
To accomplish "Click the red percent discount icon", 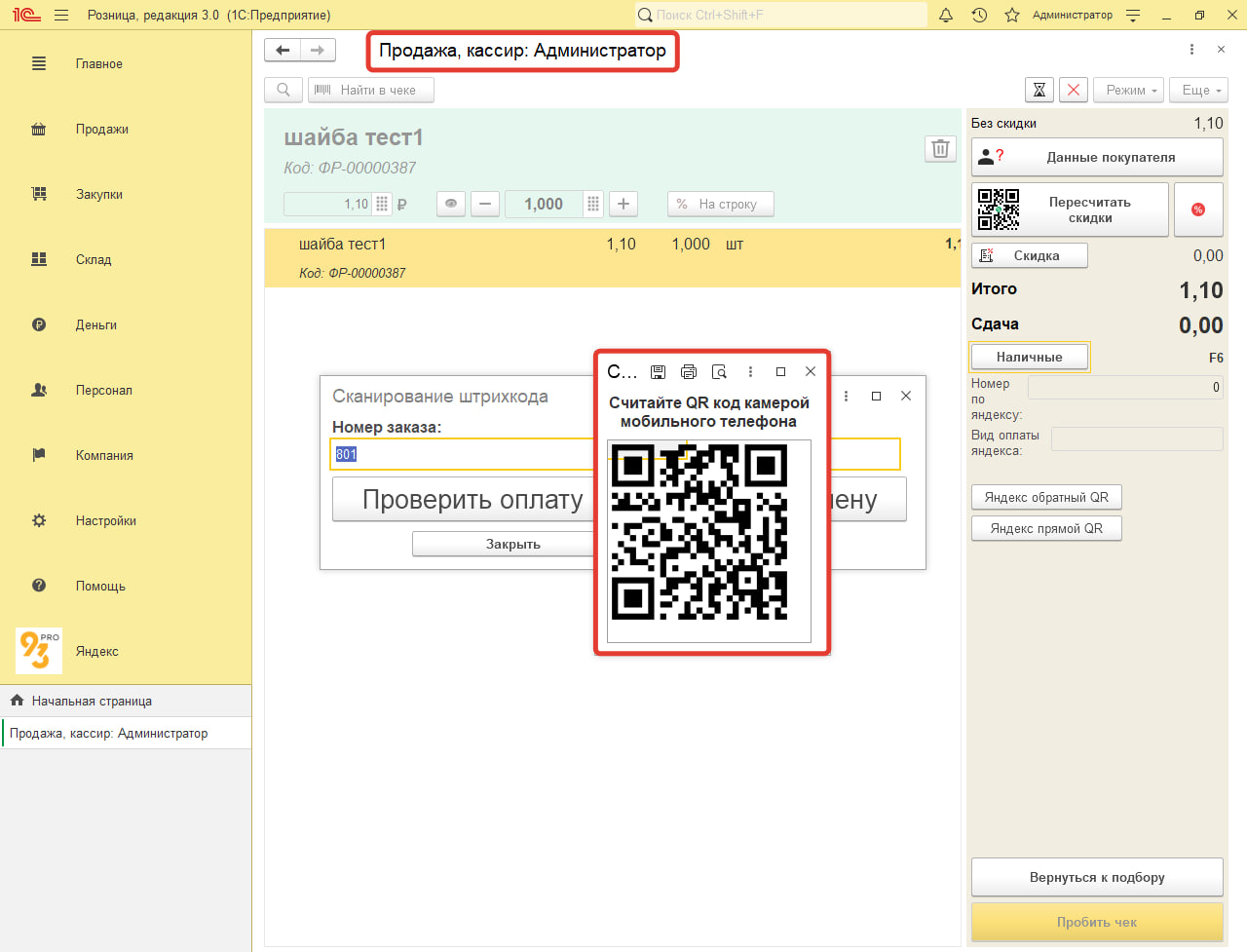I will [1198, 209].
